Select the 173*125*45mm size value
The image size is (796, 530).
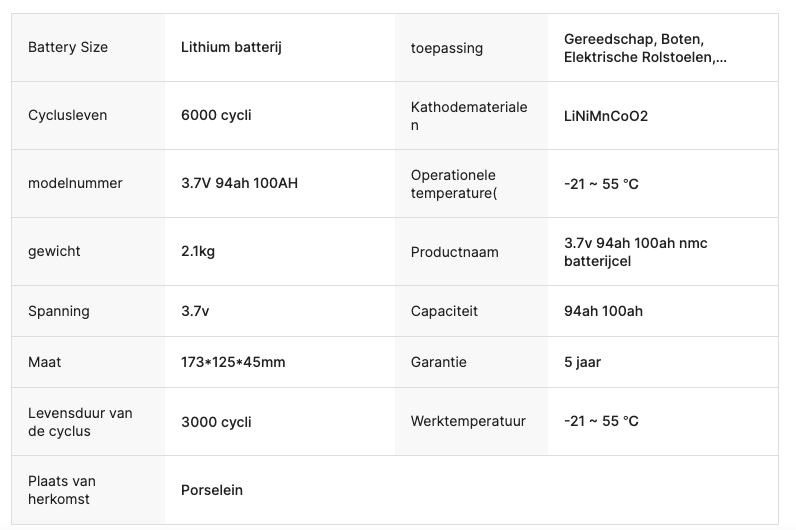click(233, 362)
